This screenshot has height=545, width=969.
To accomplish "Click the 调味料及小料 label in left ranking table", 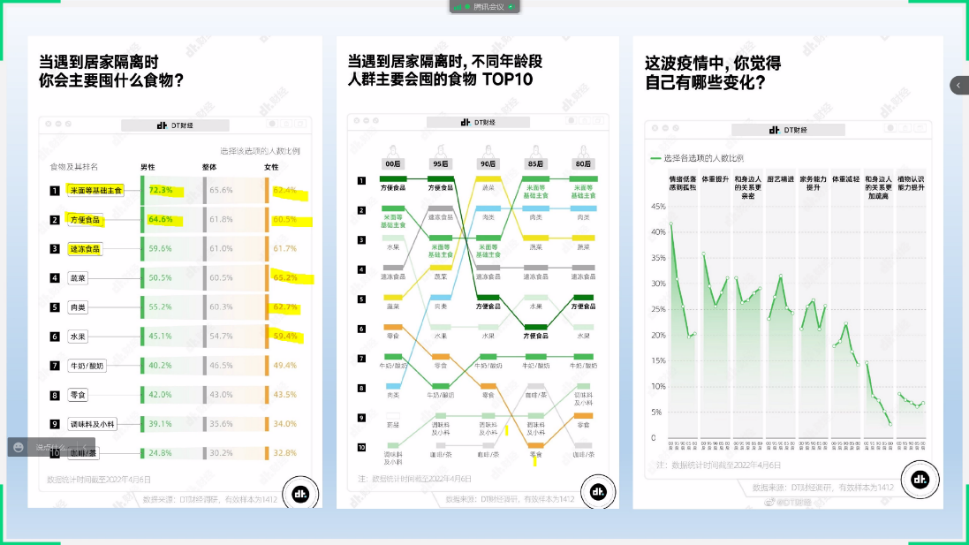I will pyautogui.click(x=90, y=424).
